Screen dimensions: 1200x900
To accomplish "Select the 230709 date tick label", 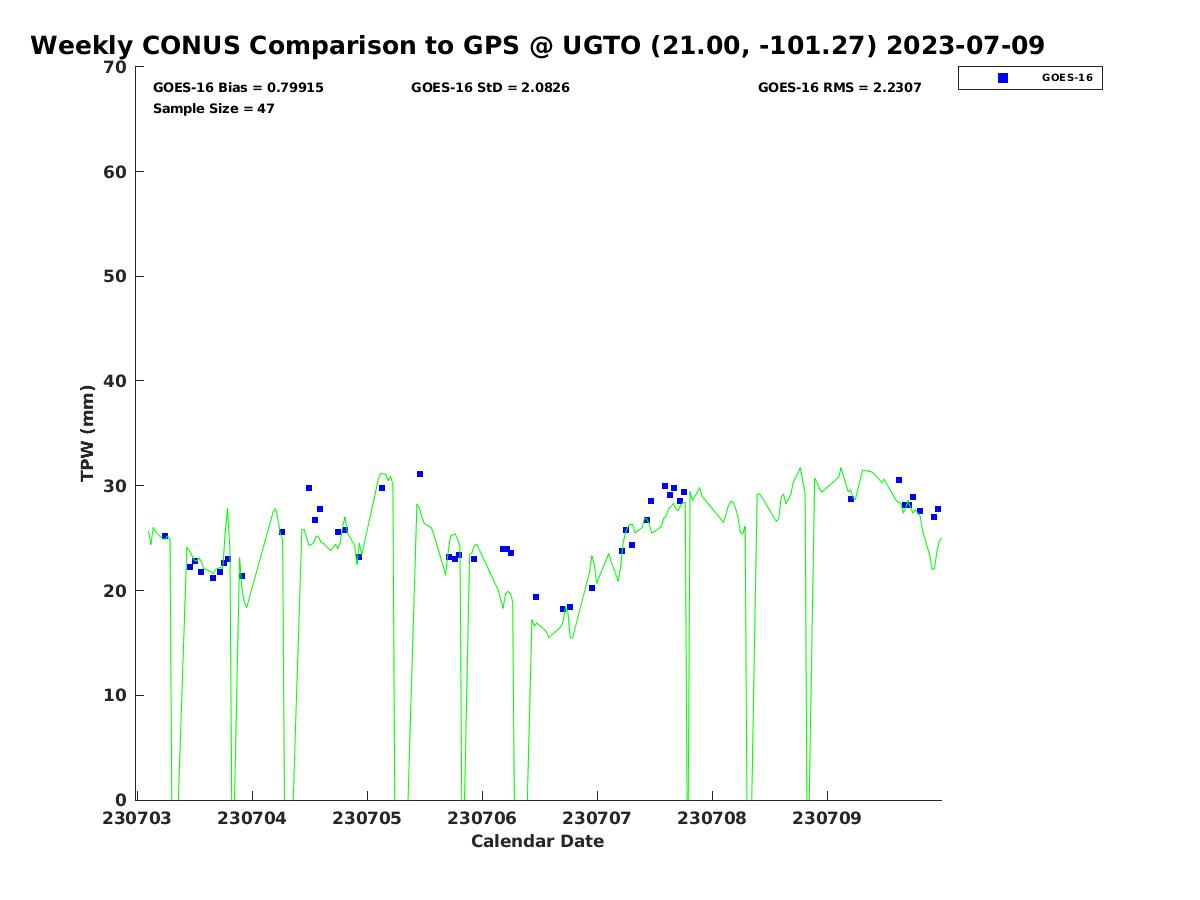I will click(x=827, y=818).
